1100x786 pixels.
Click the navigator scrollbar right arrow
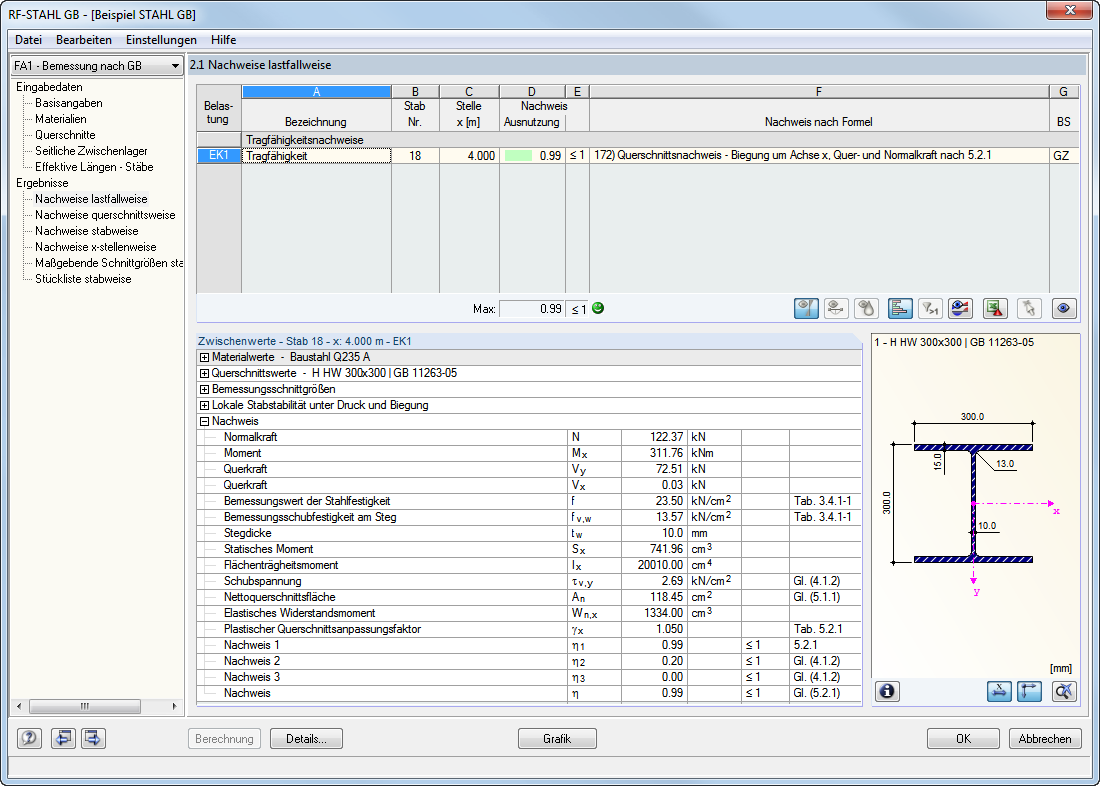(x=175, y=707)
